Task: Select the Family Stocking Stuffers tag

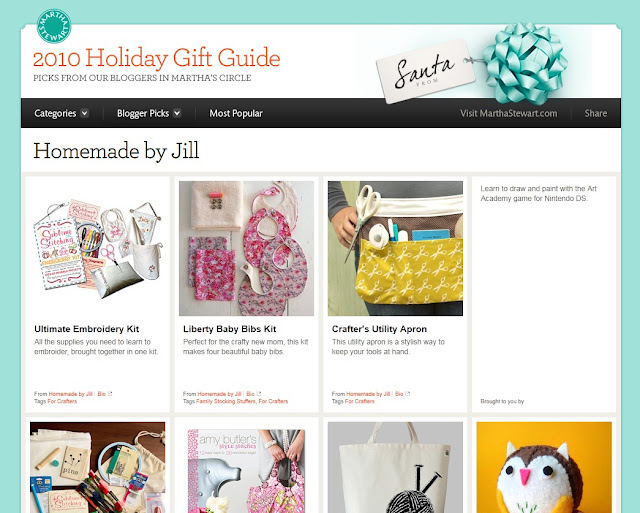Action: [x=226, y=402]
